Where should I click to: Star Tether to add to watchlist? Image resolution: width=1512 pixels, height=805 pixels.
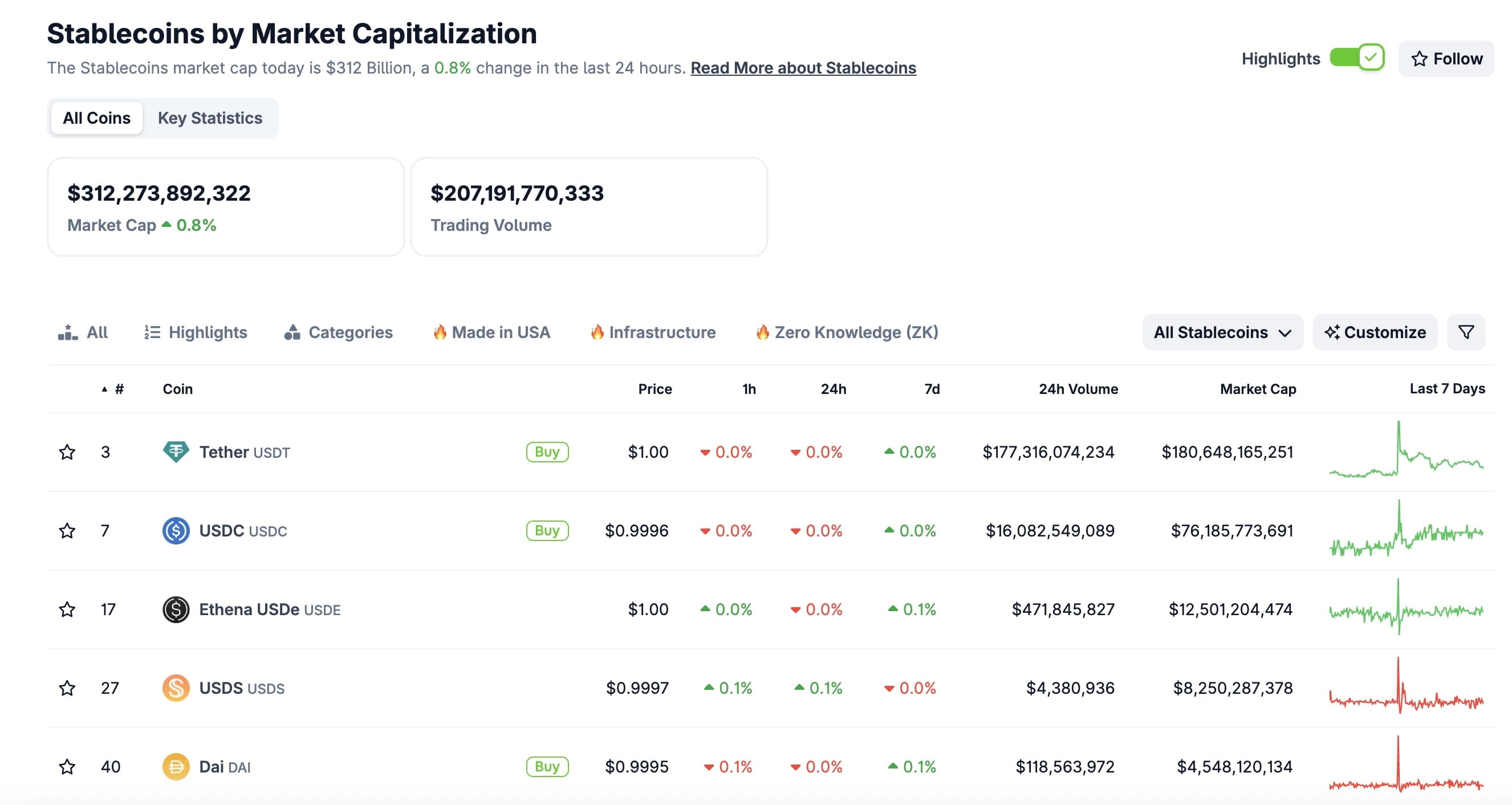pyautogui.click(x=67, y=452)
